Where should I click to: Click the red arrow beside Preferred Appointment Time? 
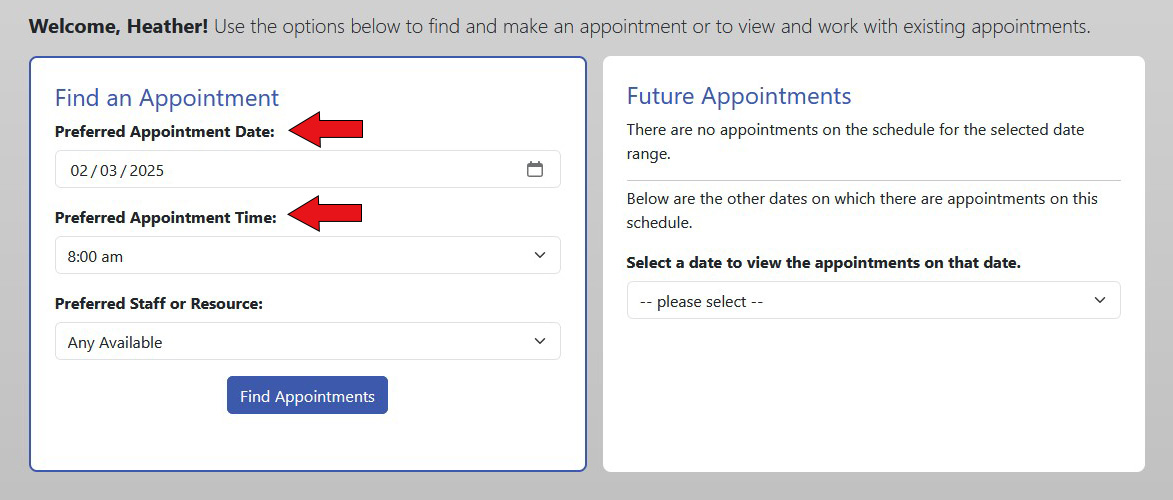click(325, 213)
